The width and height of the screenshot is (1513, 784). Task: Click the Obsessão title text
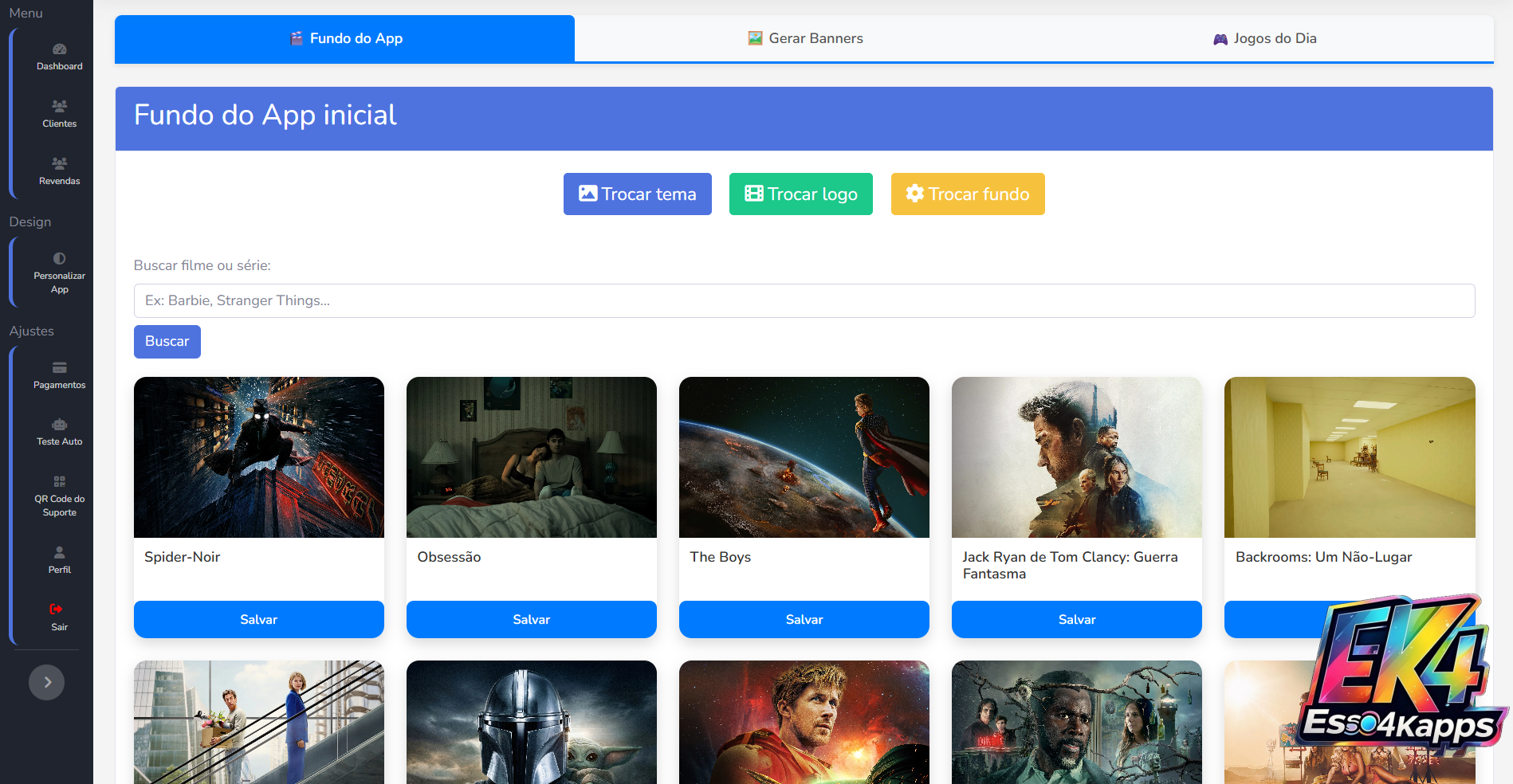click(x=449, y=557)
